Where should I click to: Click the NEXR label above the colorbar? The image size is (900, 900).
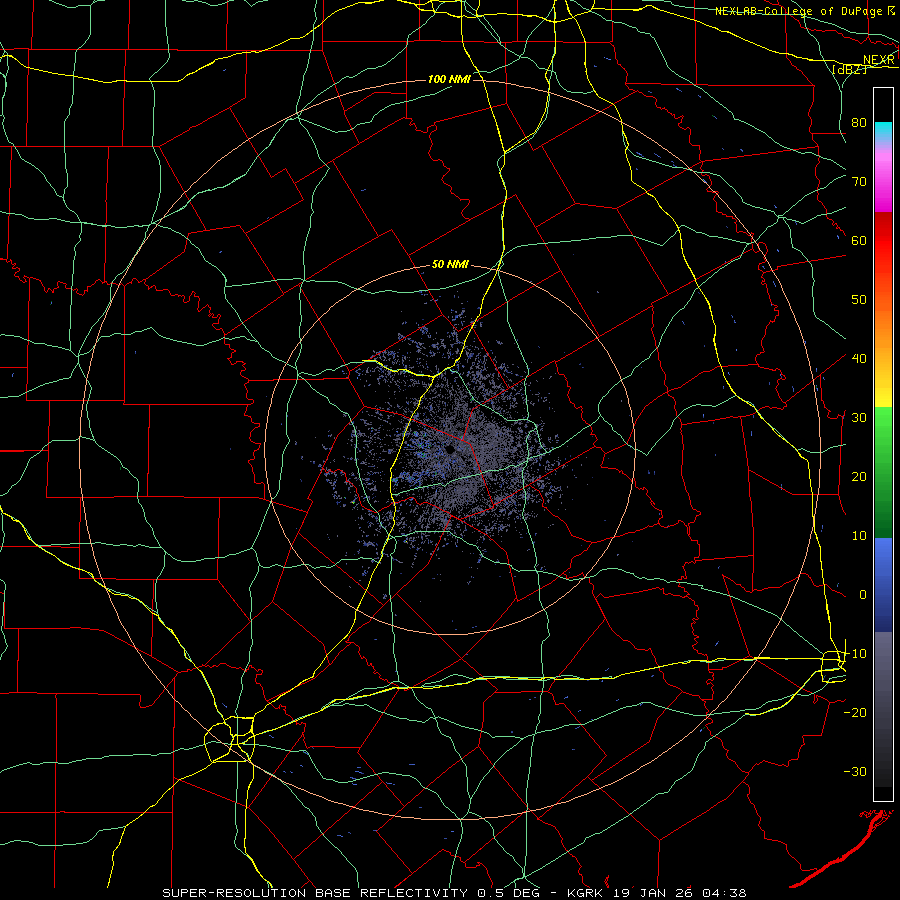[x=879, y=60]
